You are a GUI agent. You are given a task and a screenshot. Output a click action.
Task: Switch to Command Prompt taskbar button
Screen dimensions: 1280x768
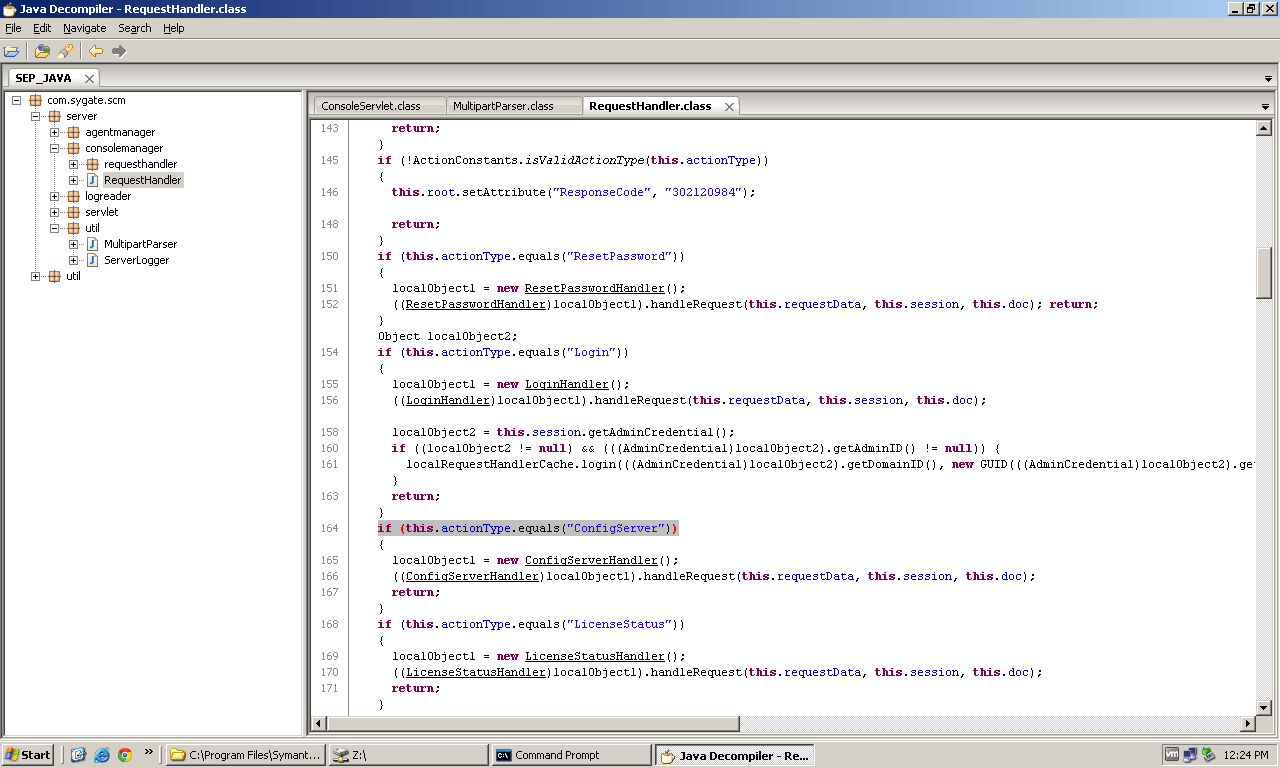[570, 755]
